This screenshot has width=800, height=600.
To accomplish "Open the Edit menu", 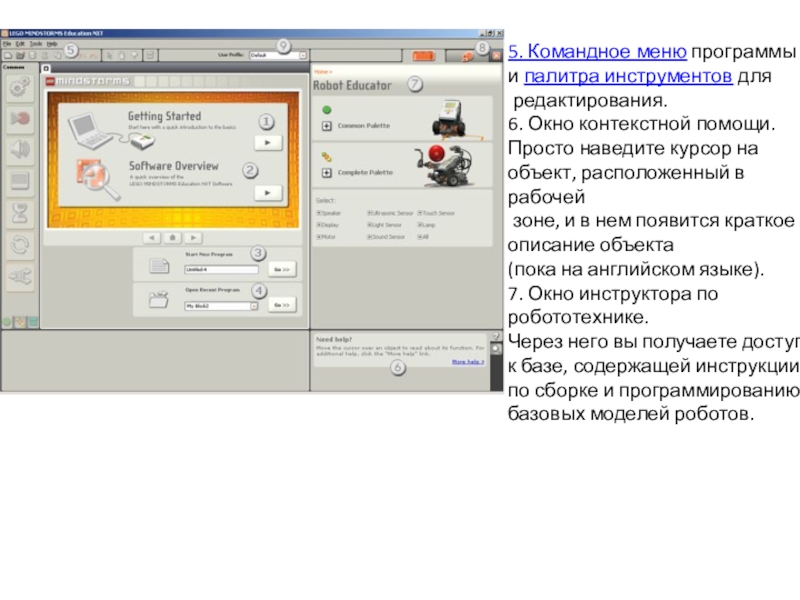I will pos(20,44).
